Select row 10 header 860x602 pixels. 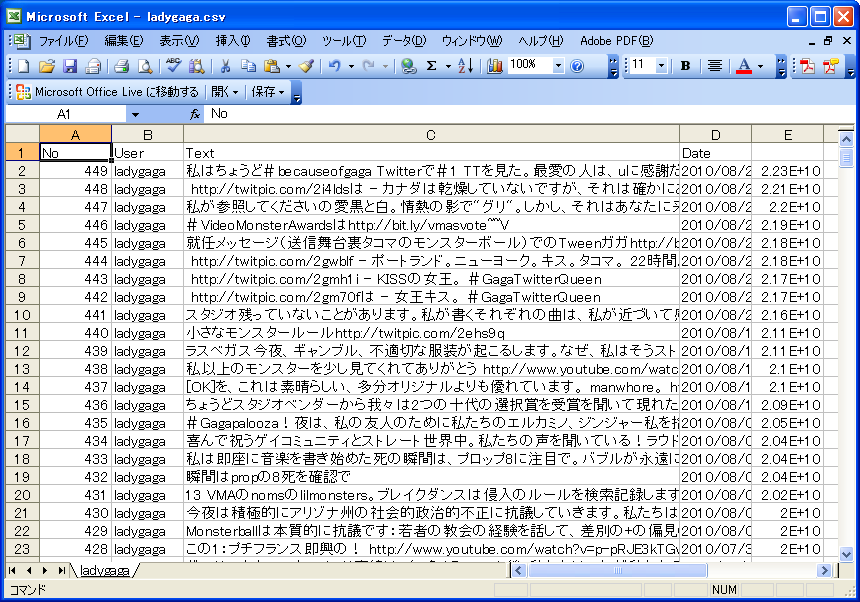22,315
